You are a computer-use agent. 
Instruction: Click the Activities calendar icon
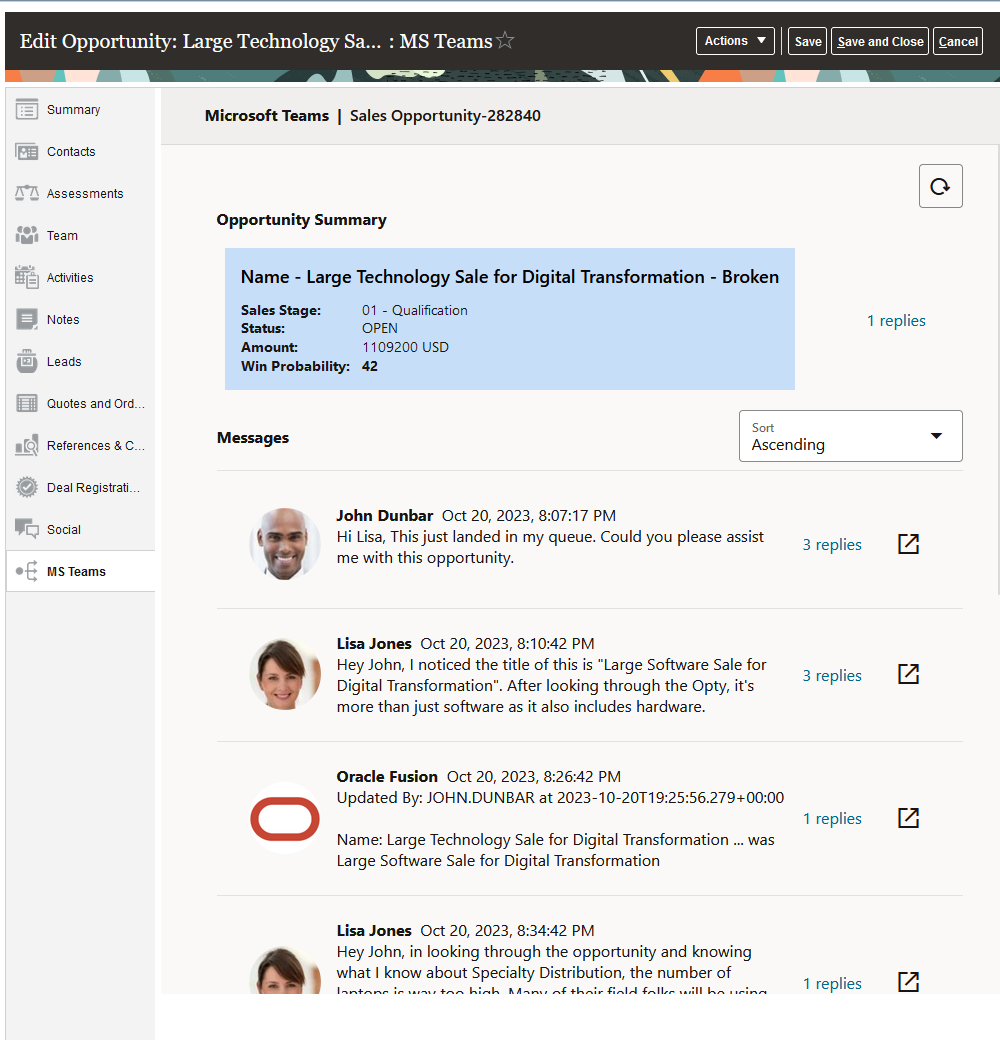point(27,278)
